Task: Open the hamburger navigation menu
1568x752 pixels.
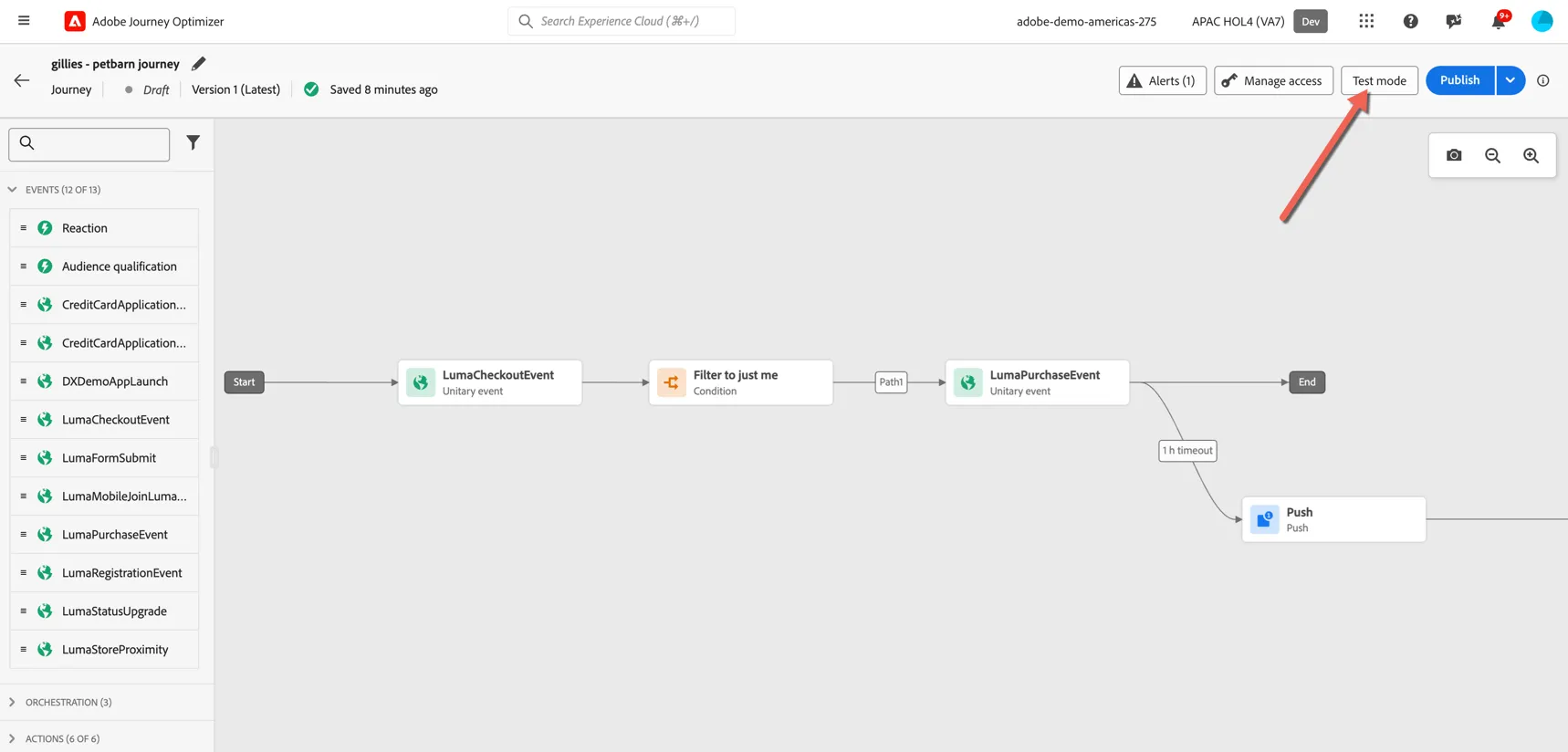Action: [x=24, y=21]
